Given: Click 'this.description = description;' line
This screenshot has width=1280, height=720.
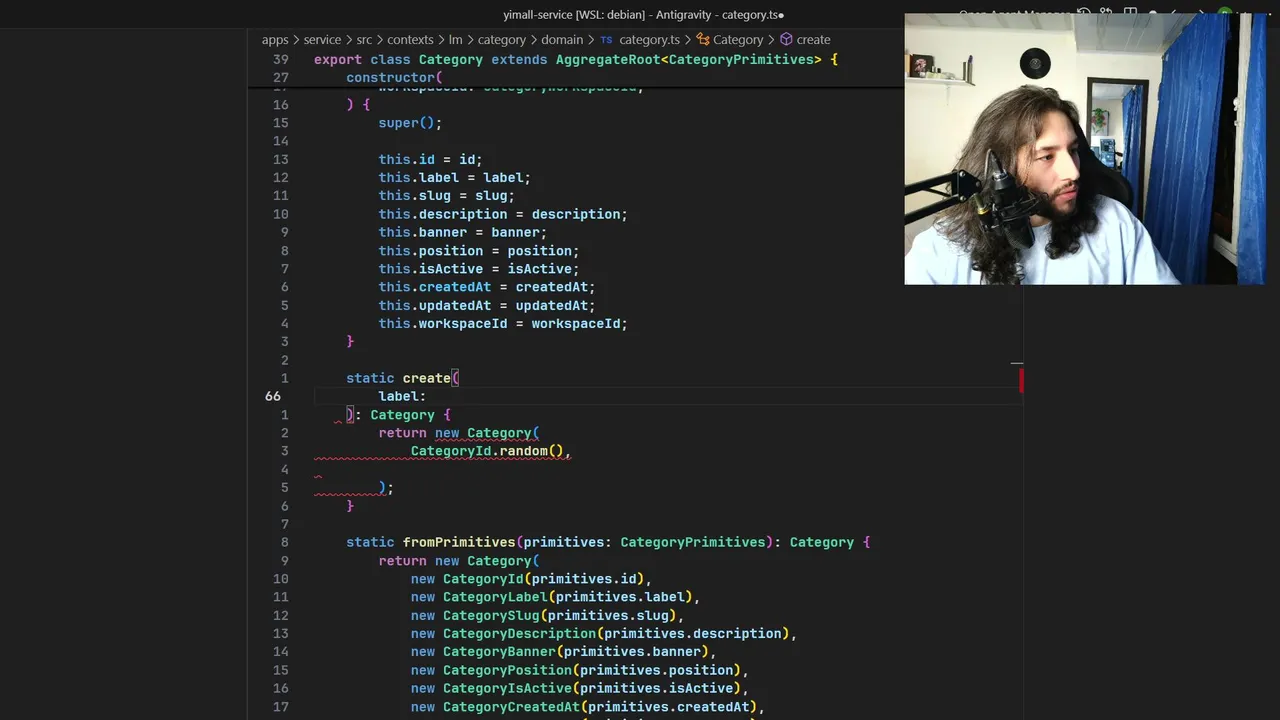Looking at the screenshot, I should (x=503, y=214).
